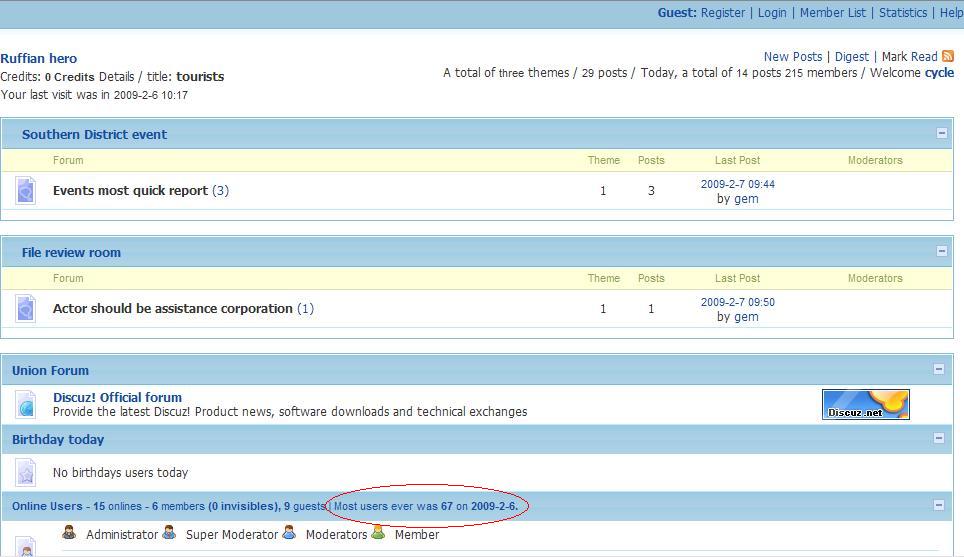The width and height of the screenshot is (964, 557).
Task: Click the forum icon beside Actor should be assistance corporation
Action: click(x=26, y=309)
